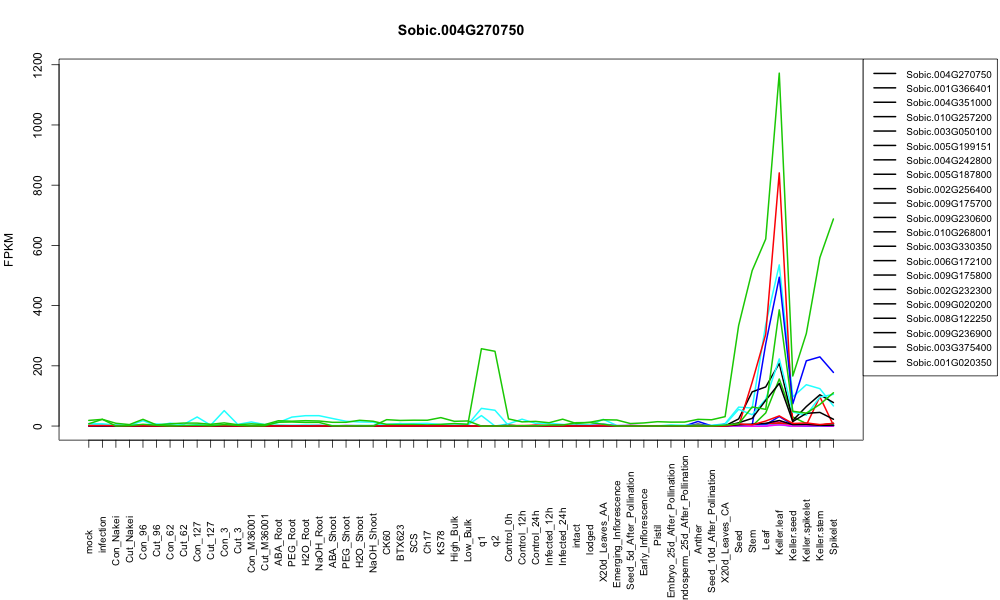Click the Spikelet x-axis label
This screenshot has height=600, width=1000.
[834, 536]
